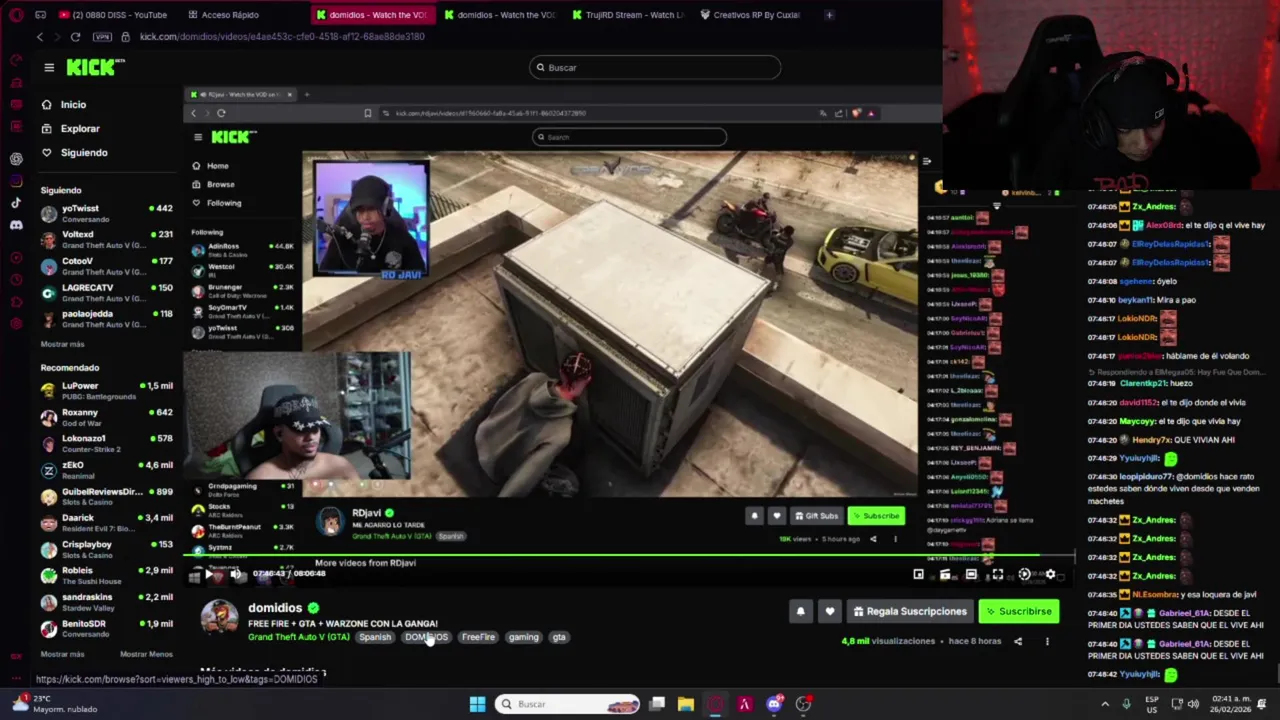Switch to the 'TrujiRD Stream' browser tab
This screenshot has width=1280, height=720.
click(628, 15)
